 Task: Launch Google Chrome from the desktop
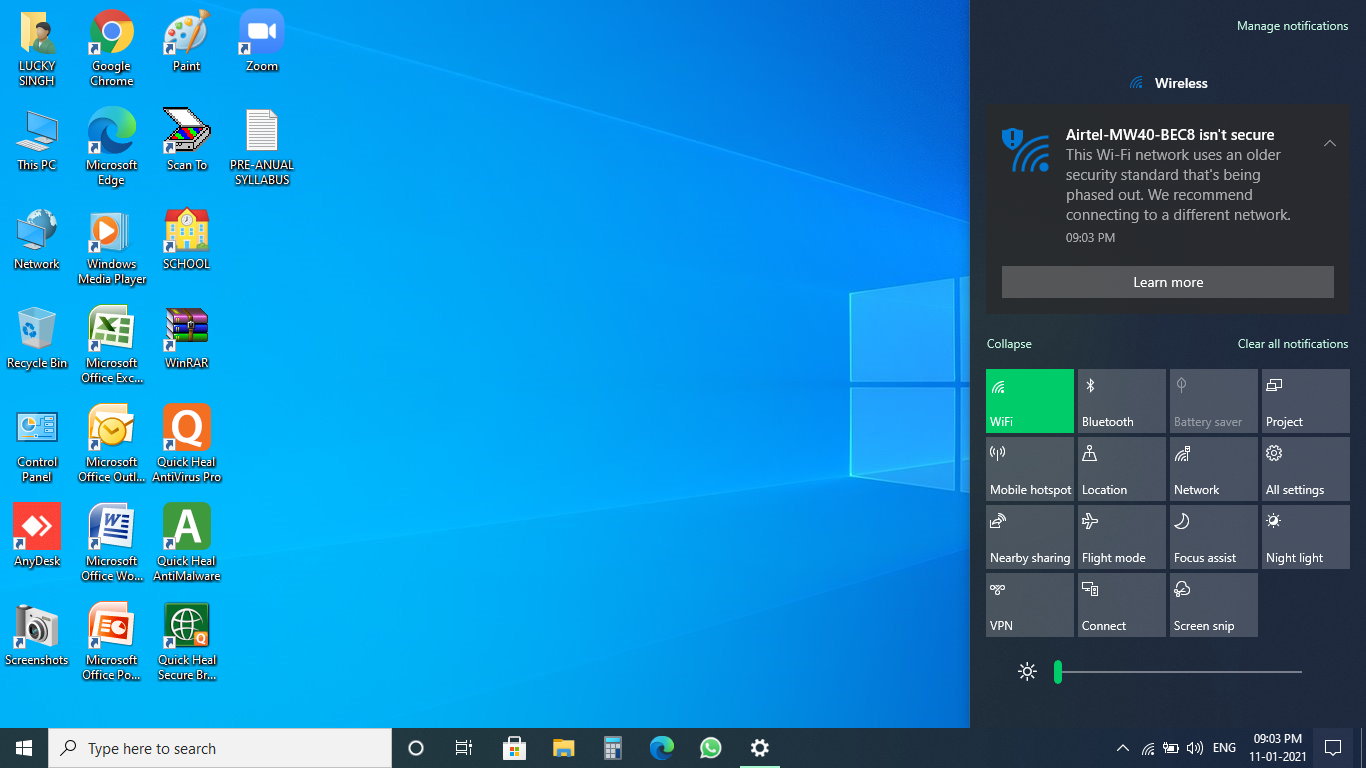[x=112, y=49]
